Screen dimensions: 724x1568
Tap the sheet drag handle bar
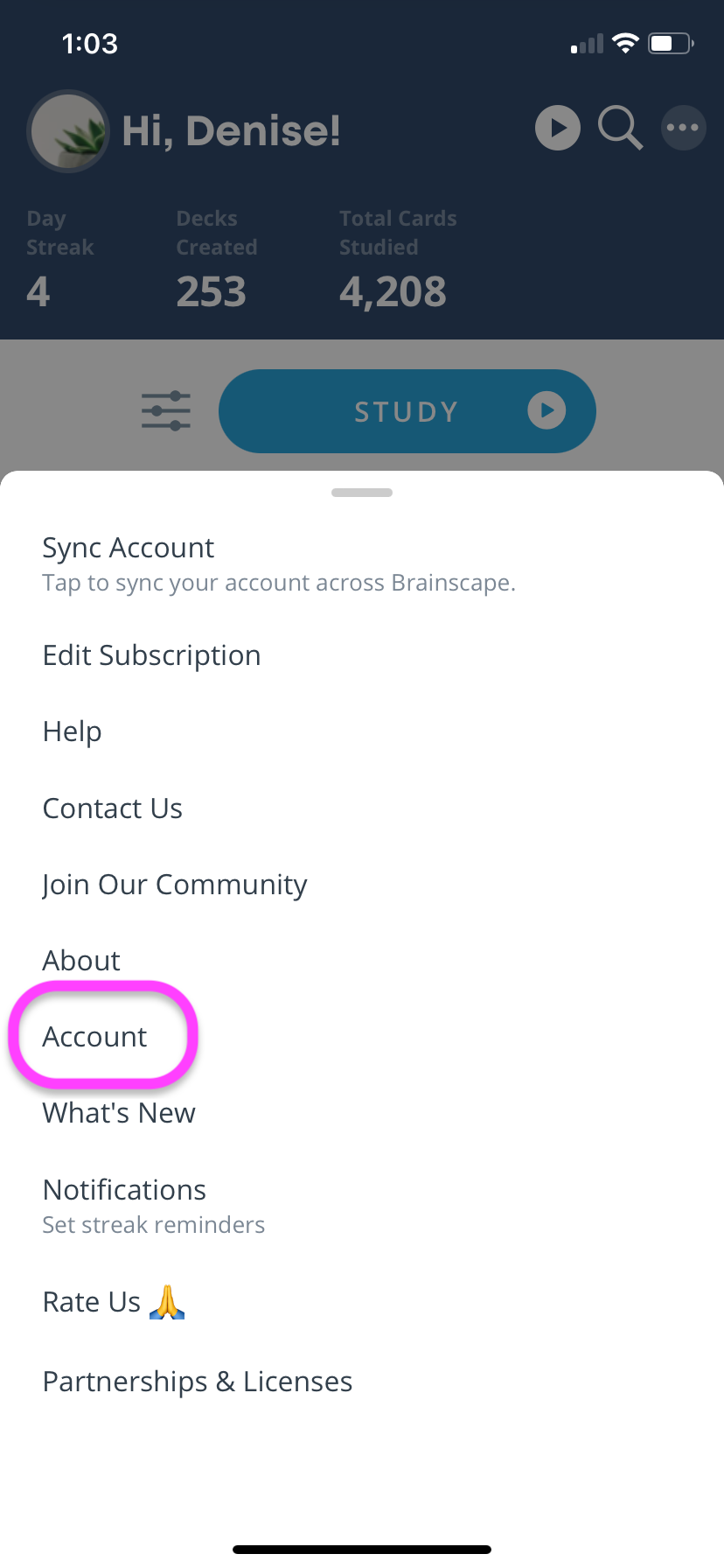(362, 493)
